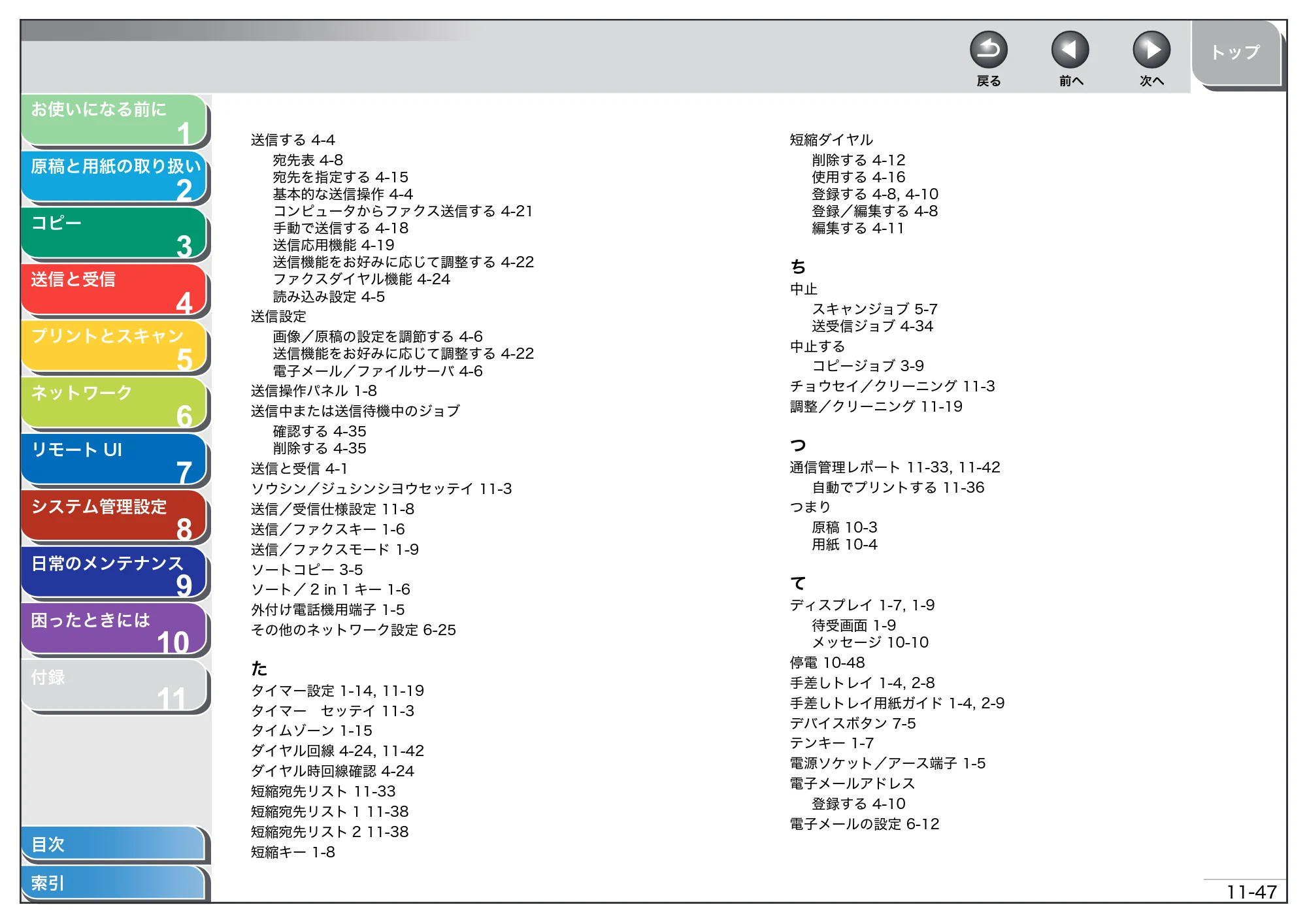This screenshot has height=924, width=1307.
Task: Open chapter 2 原稿と用紙の取り扱い tab
Action: click(114, 177)
